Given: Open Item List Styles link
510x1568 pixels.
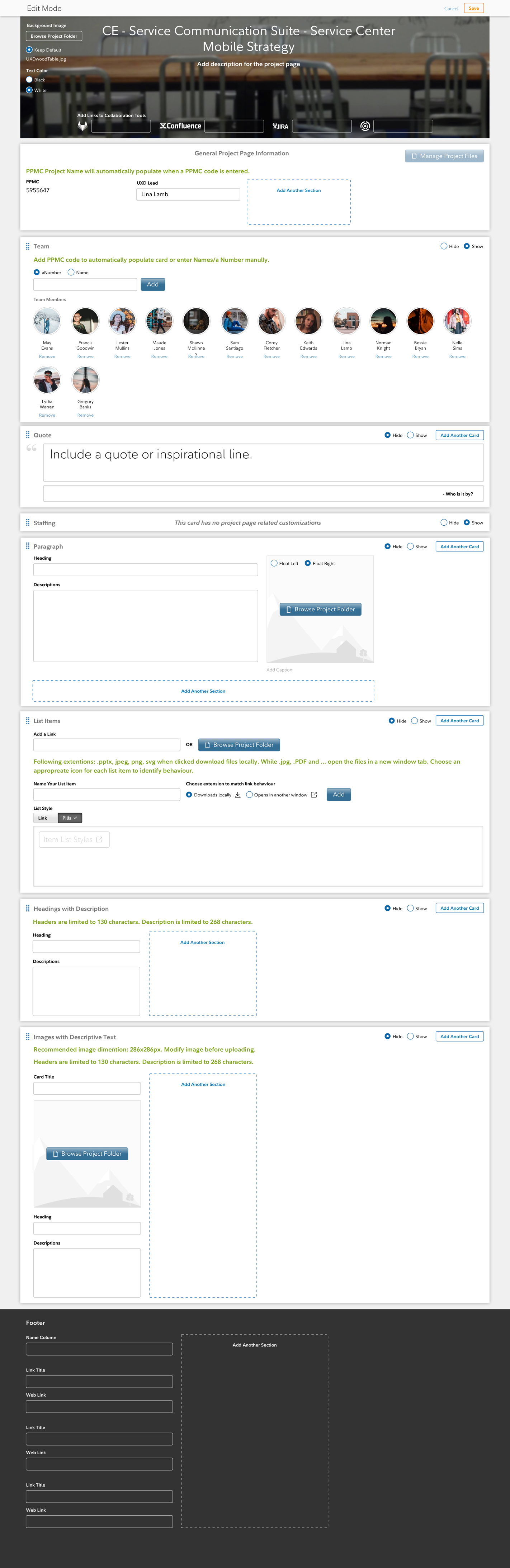Looking at the screenshot, I should (x=74, y=839).
